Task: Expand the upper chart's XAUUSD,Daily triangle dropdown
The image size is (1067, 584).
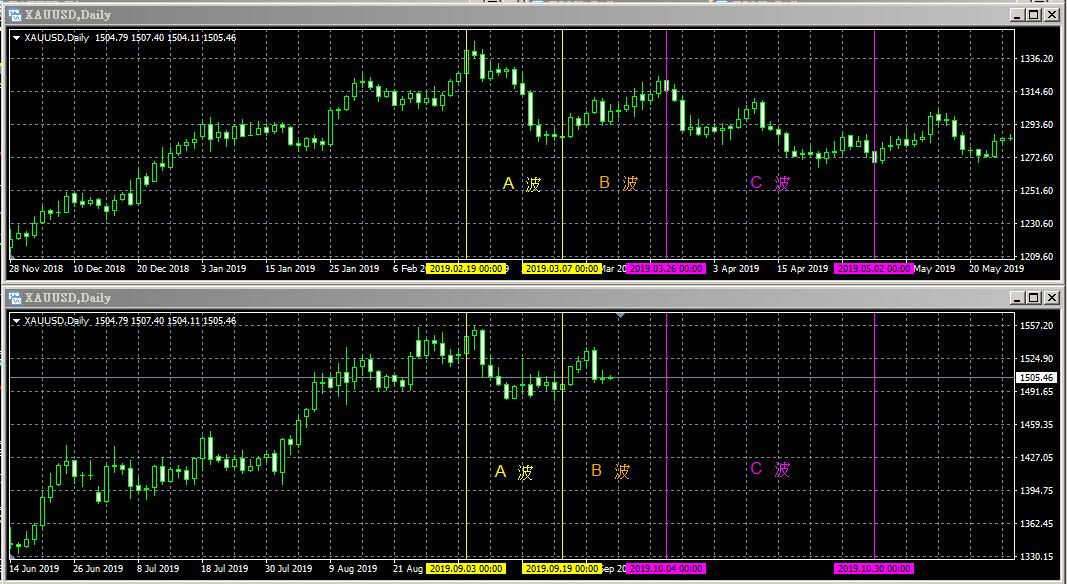Action: point(17,38)
